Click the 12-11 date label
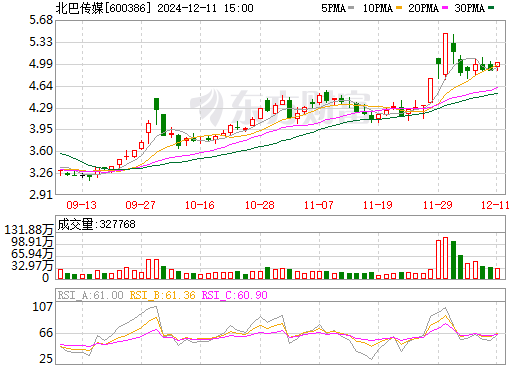This screenshot has width=520, height=365. click(x=495, y=205)
